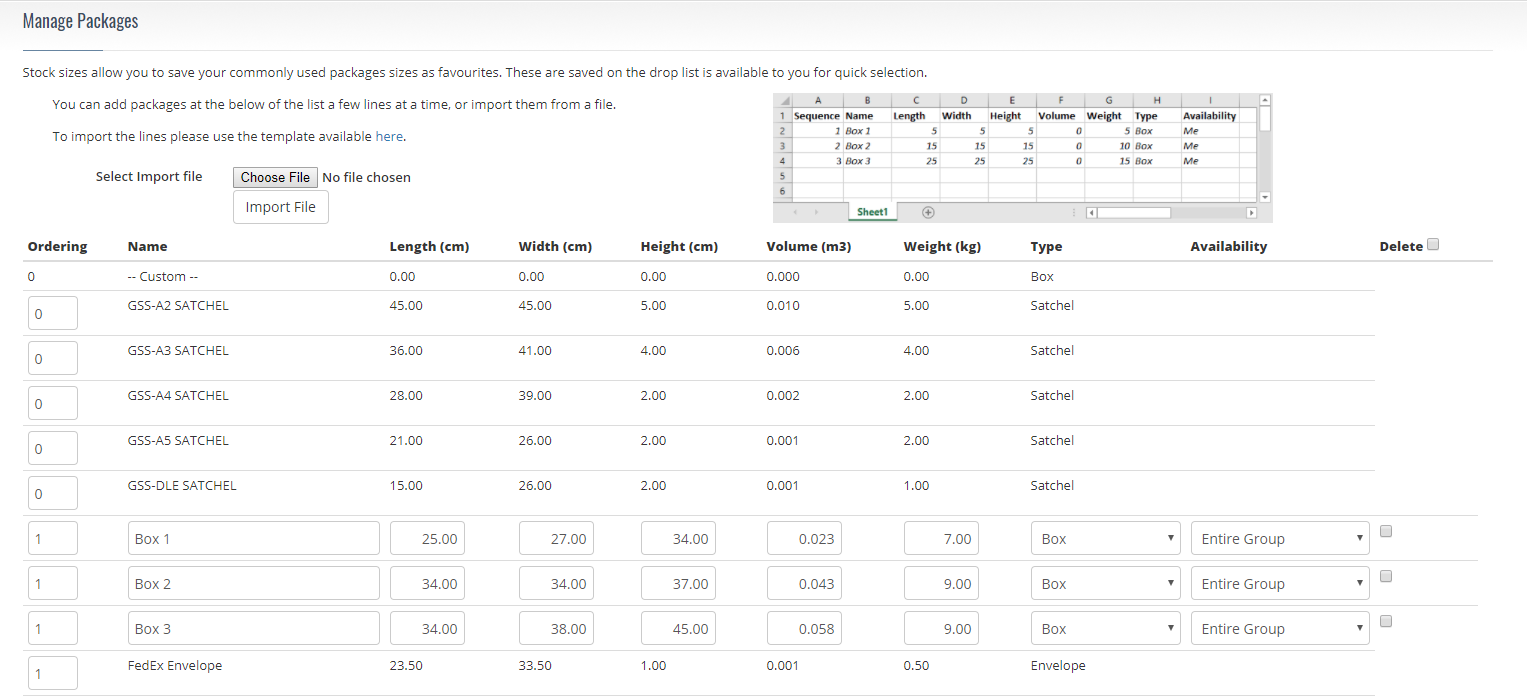Click ordering field for GSS-A4 SATCHEL
Viewport: 1527px width, 698px height.
click(53, 403)
